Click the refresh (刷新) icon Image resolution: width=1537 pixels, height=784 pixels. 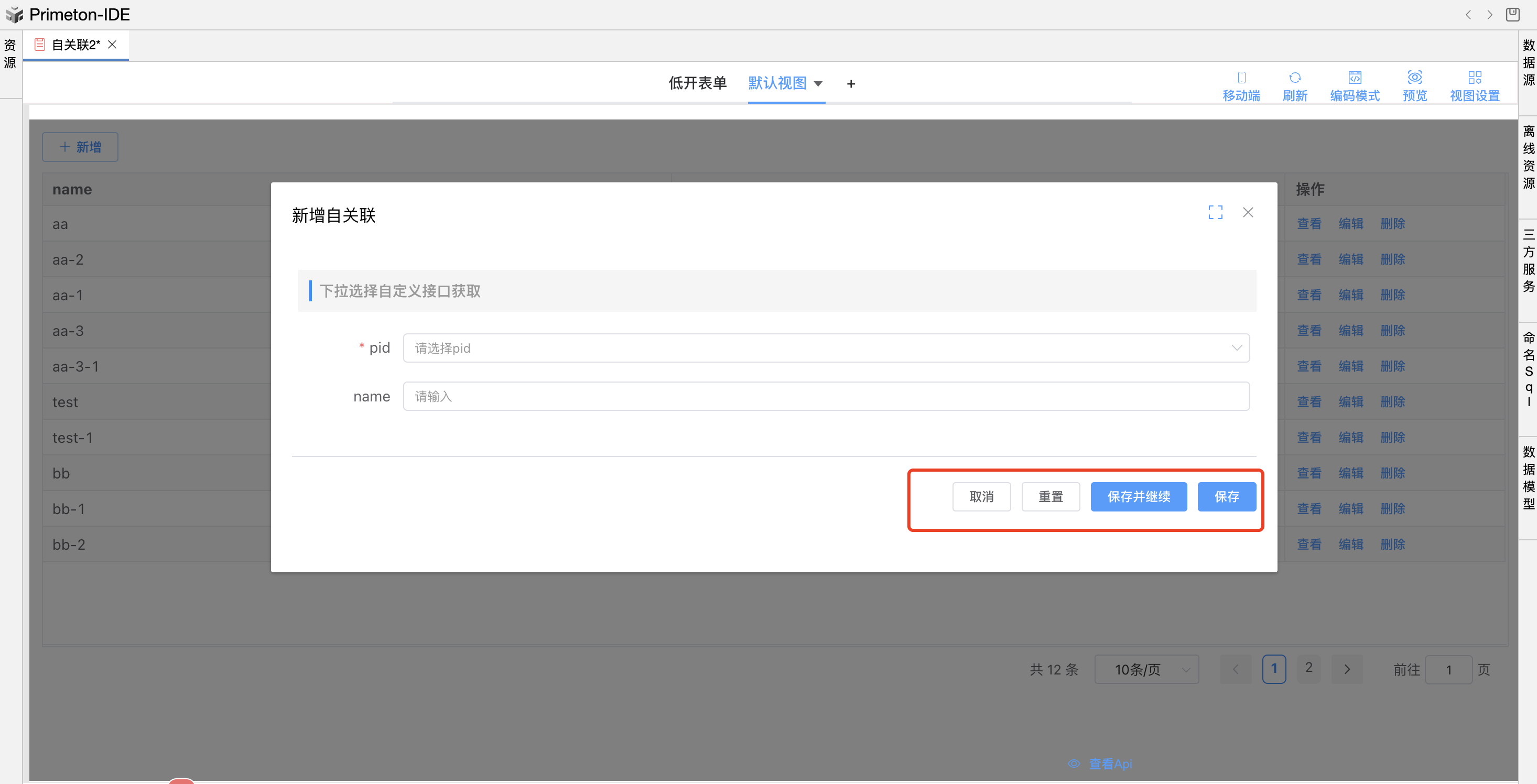[1295, 78]
